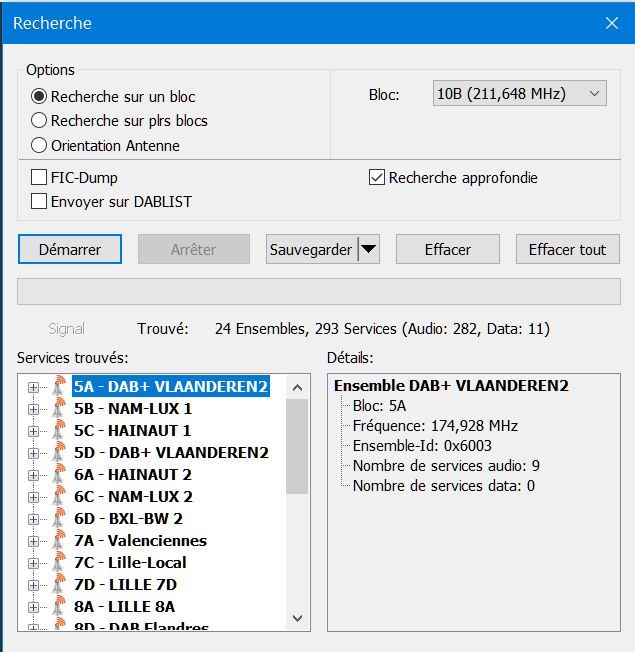Click the antenna icon beside 7C - Lille-Local
635x652 pixels.
pyautogui.click(x=59, y=562)
